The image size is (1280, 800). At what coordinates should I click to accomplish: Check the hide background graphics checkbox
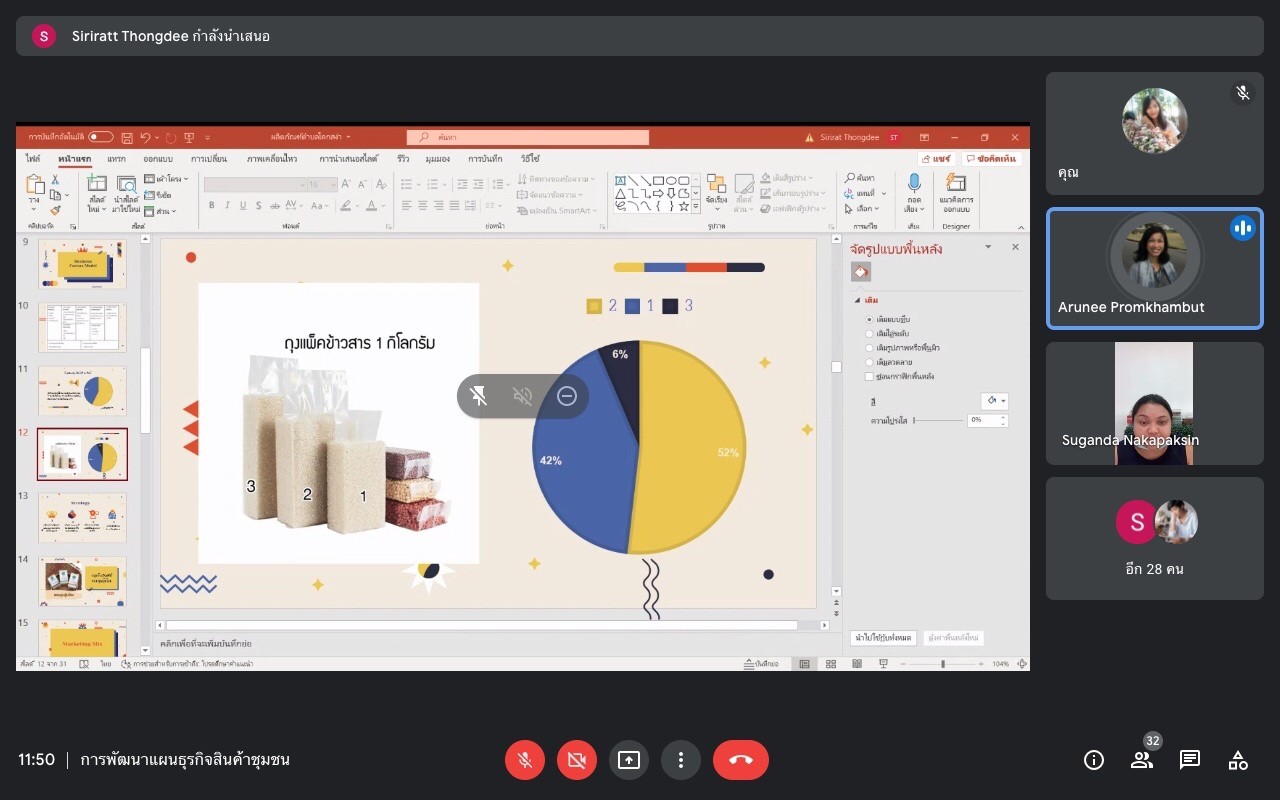[869, 376]
